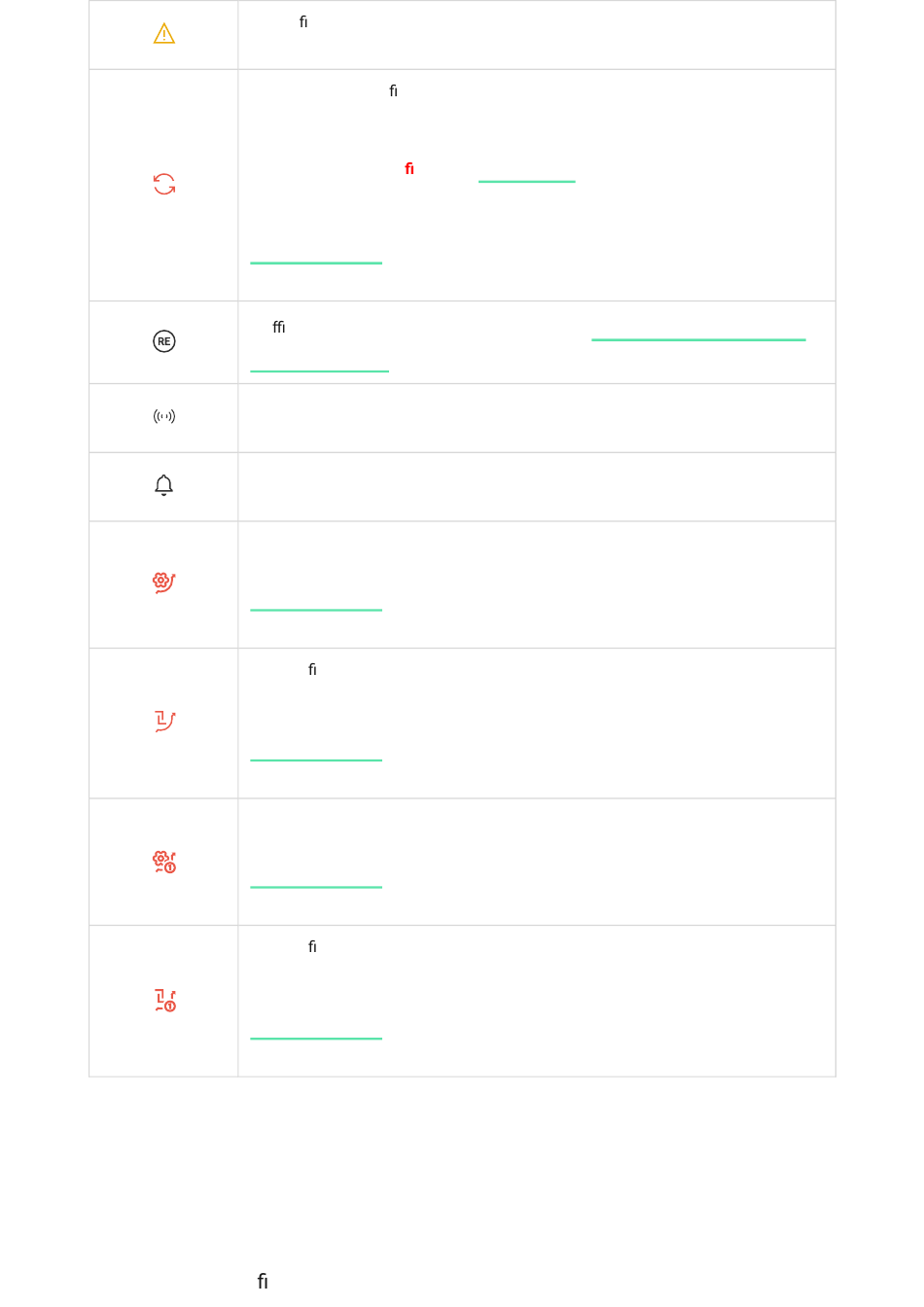
Task: Click the red circular sync arrows icon
Action: tap(164, 185)
